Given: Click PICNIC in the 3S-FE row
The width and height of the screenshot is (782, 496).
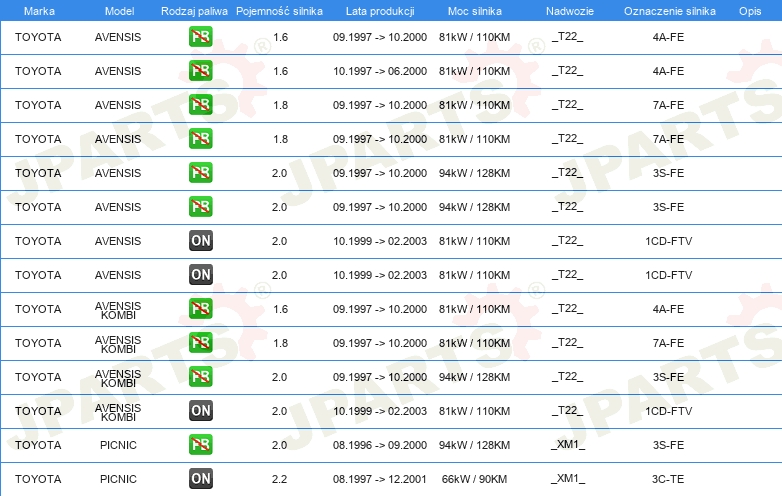Looking at the screenshot, I should pyautogui.click(x=118, y=445).
